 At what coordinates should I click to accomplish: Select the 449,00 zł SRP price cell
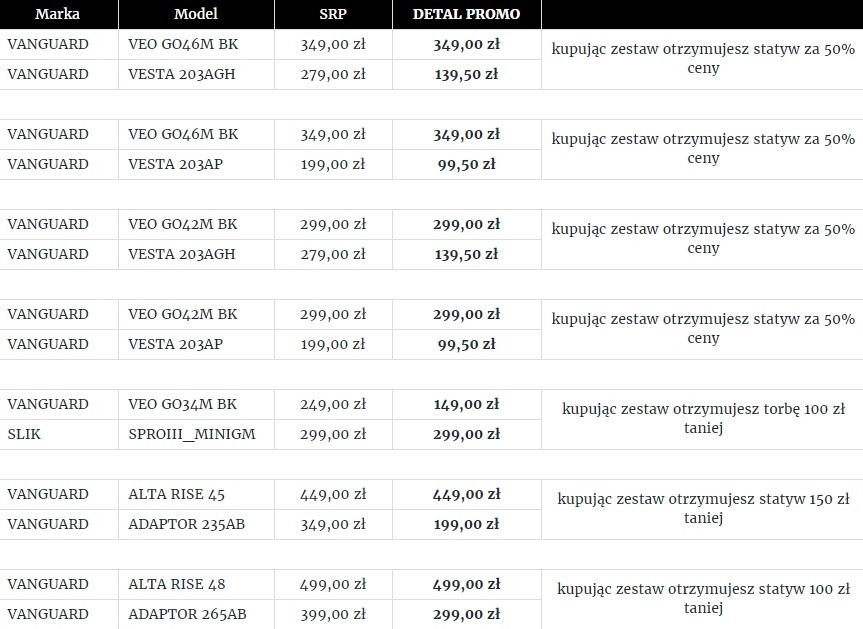click(334, 494)
